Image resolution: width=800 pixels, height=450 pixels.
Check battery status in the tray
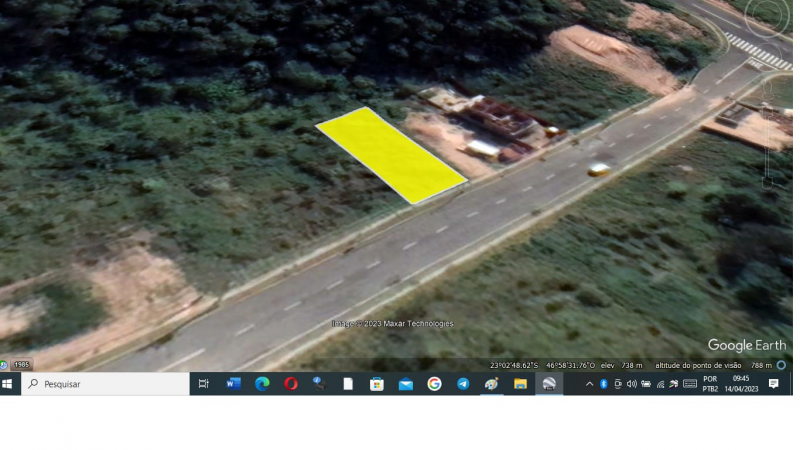(646, 384)
